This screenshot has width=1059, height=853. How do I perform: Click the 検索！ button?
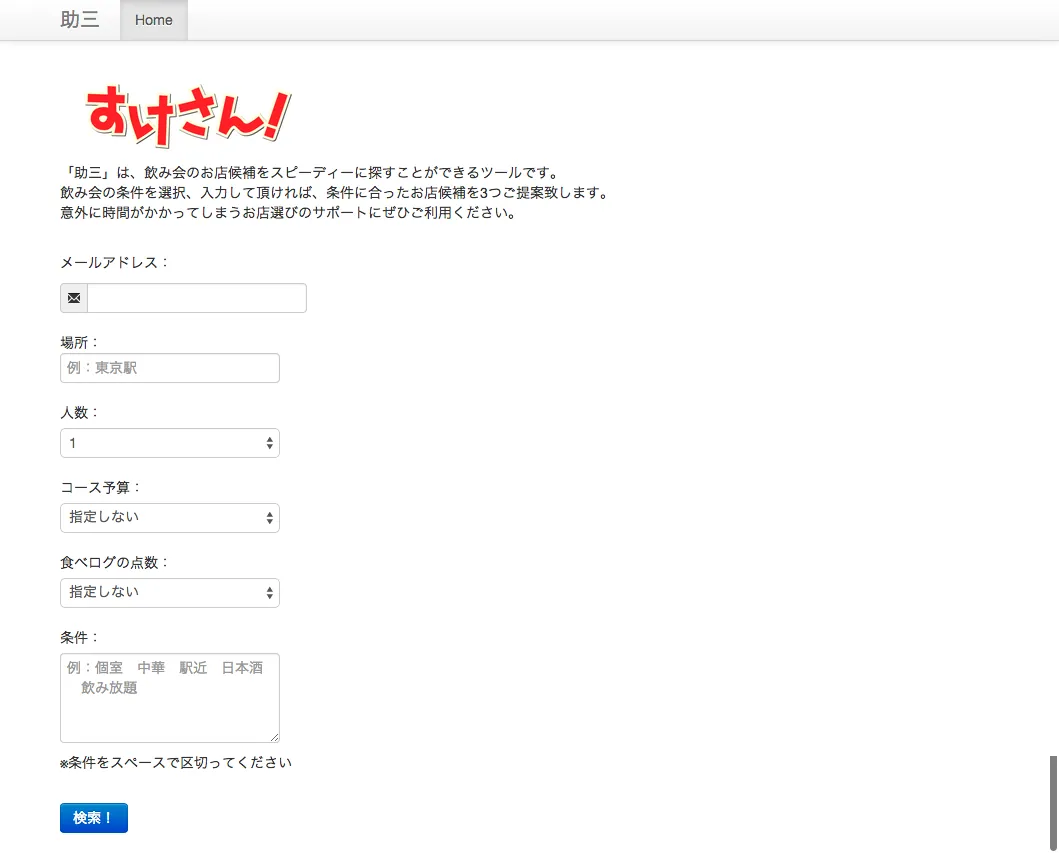tap(94, 818)
